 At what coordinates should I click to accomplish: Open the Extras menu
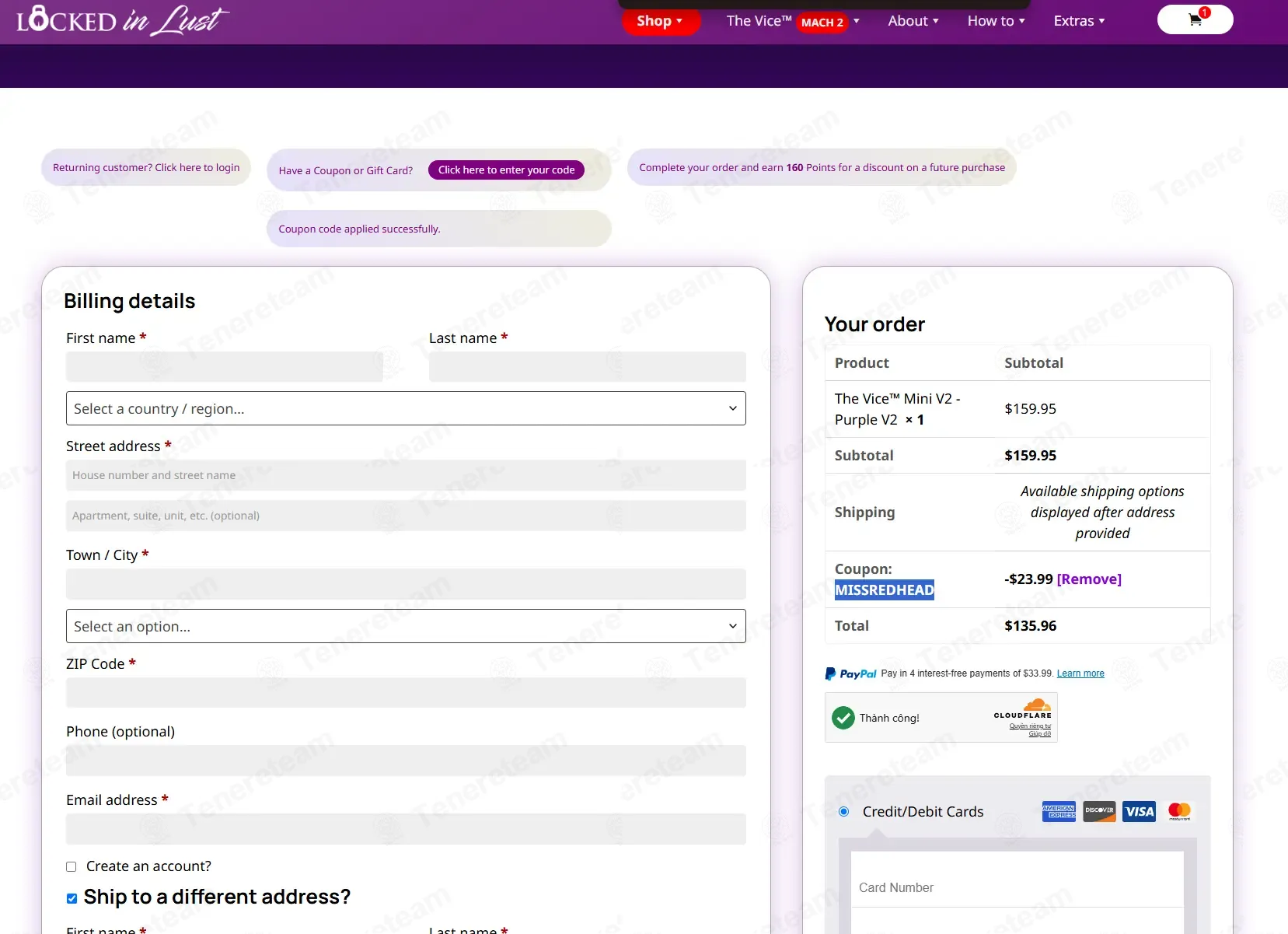point(1079,21)
